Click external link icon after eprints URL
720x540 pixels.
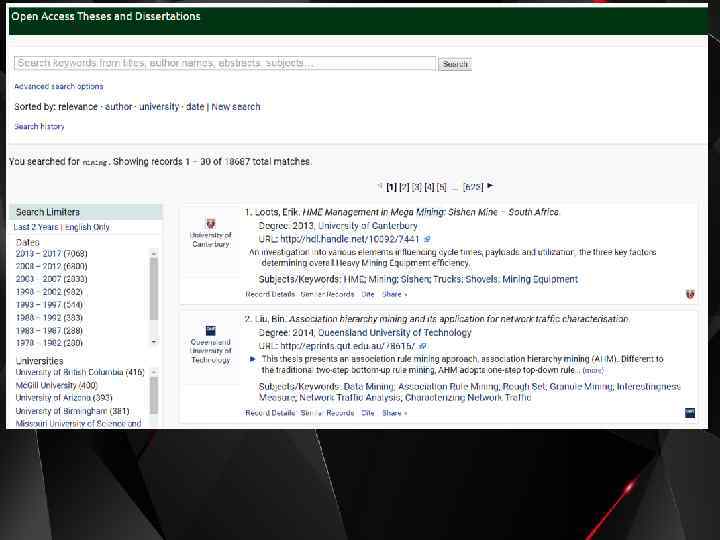tap(423, 346)
